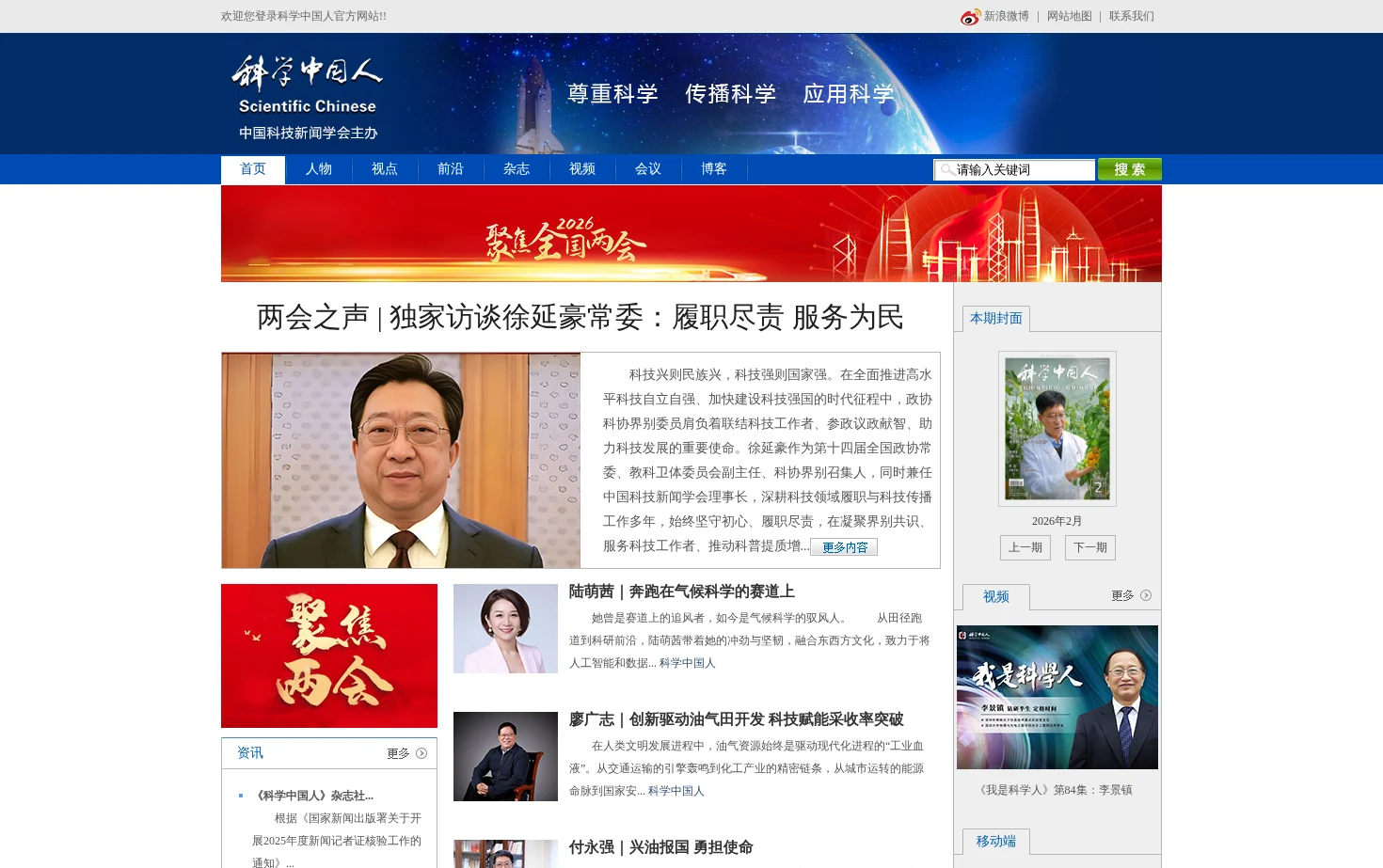Open article 付永强 兴油报国 勇担使命
This screenshot has width=1383, height=868.
tap(661, 847)
